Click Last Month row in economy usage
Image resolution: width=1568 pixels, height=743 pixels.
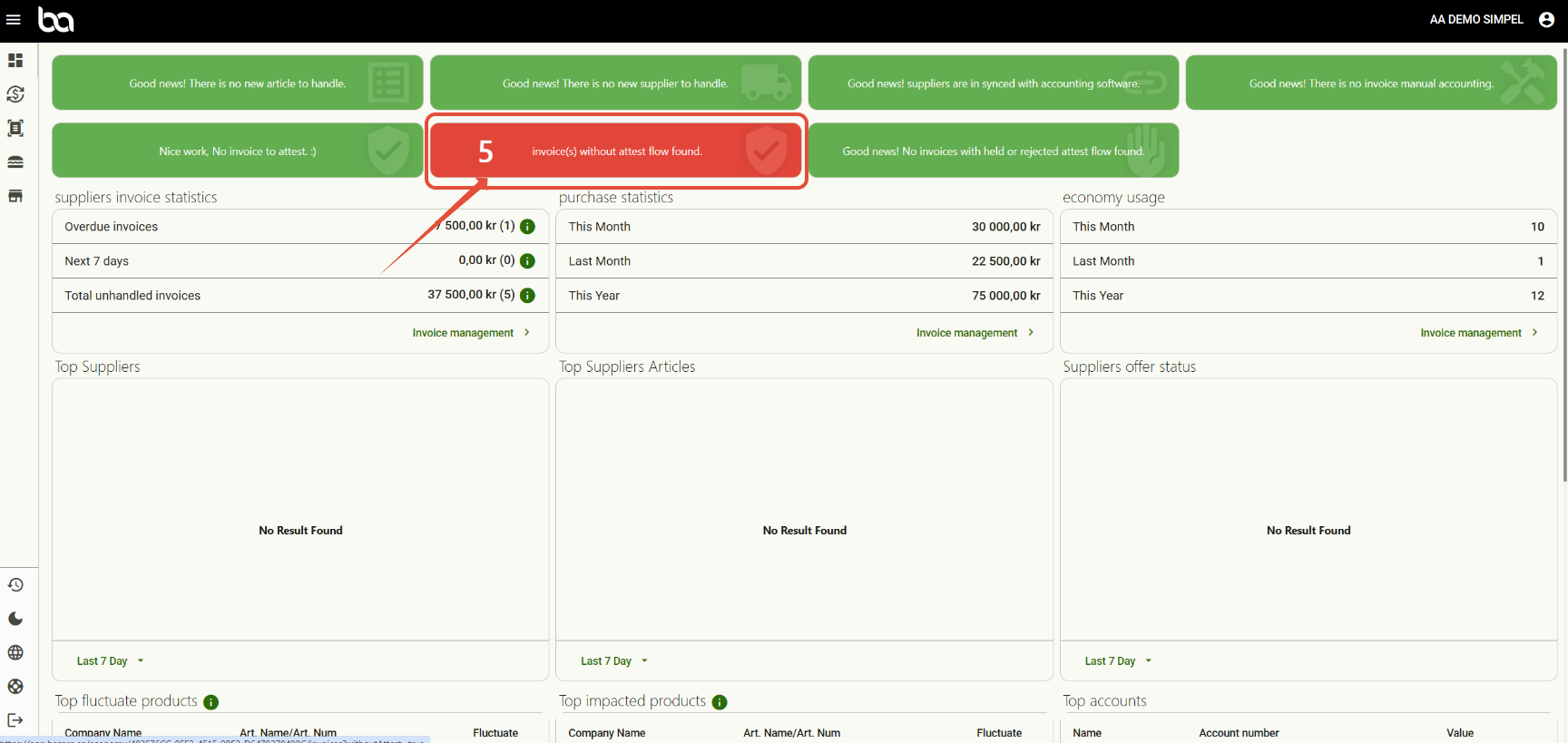click(x=1308, y=261)
